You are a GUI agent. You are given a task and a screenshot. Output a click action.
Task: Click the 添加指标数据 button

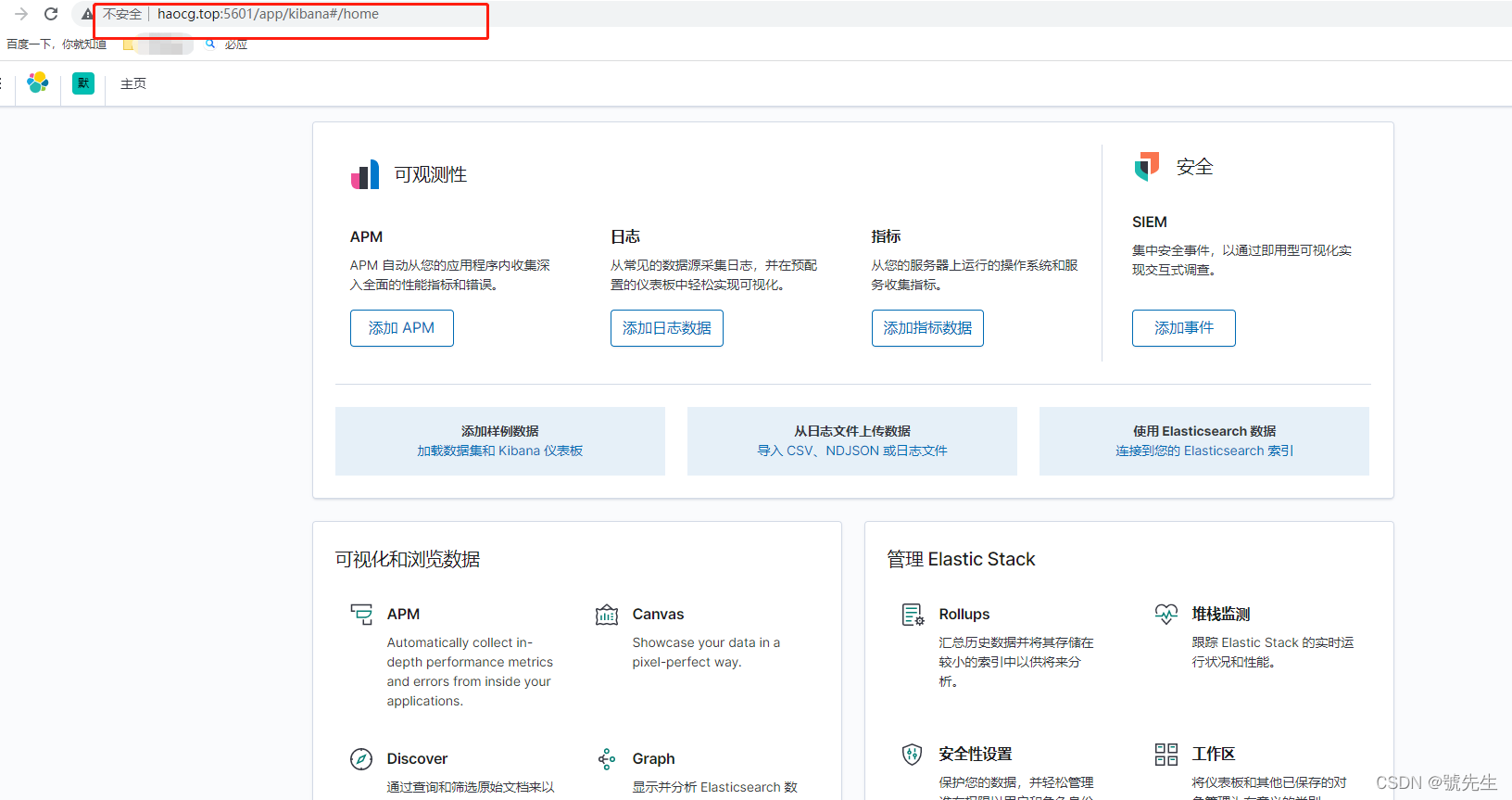927,328
